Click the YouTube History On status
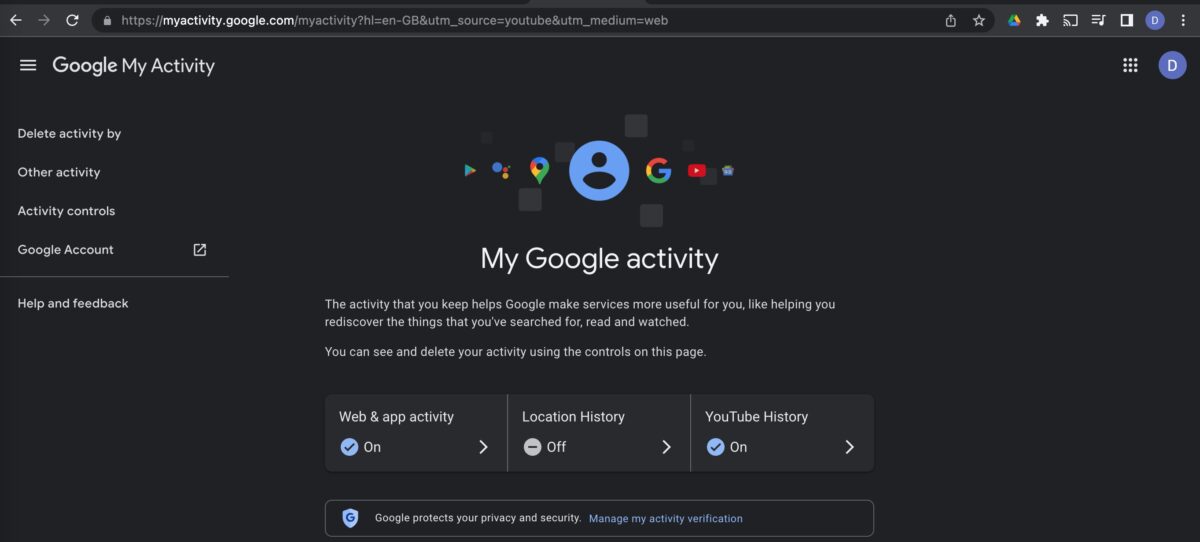The image size is (1200, 542). tap(727, 447)
